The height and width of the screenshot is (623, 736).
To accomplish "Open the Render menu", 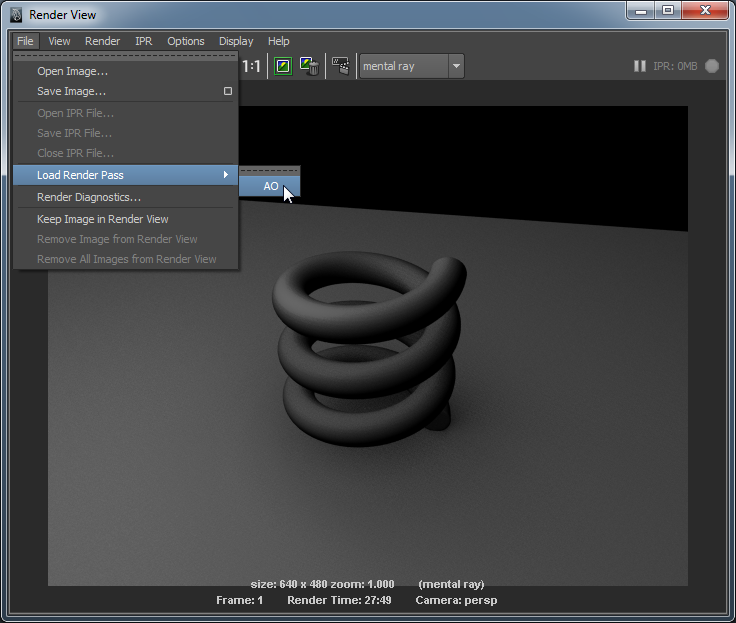I will click(102, 41).
